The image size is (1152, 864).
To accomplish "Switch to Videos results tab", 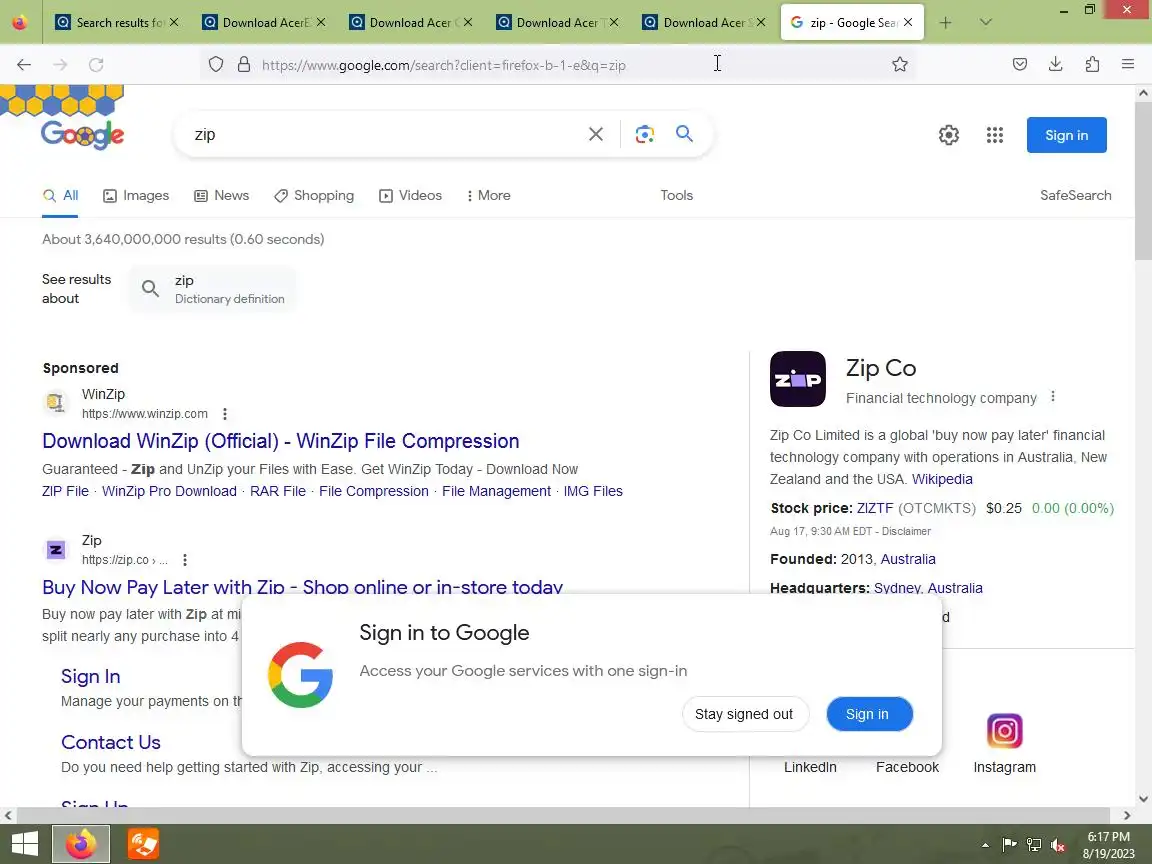I will [411, 195].
